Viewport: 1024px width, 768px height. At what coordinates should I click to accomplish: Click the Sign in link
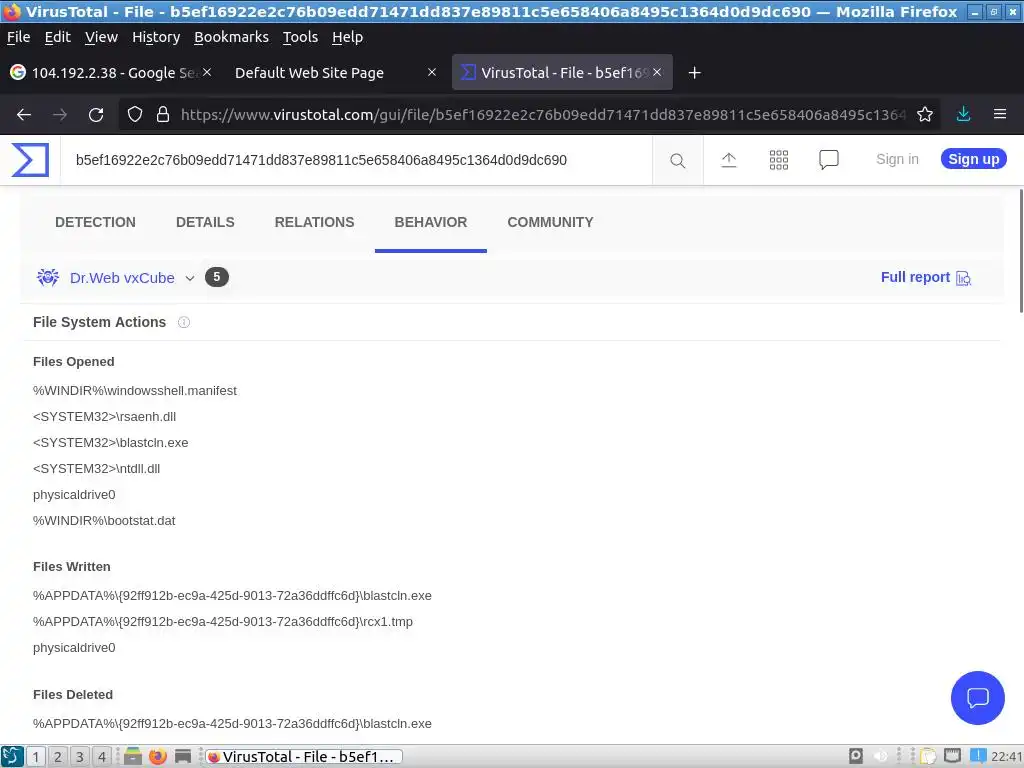897,159
